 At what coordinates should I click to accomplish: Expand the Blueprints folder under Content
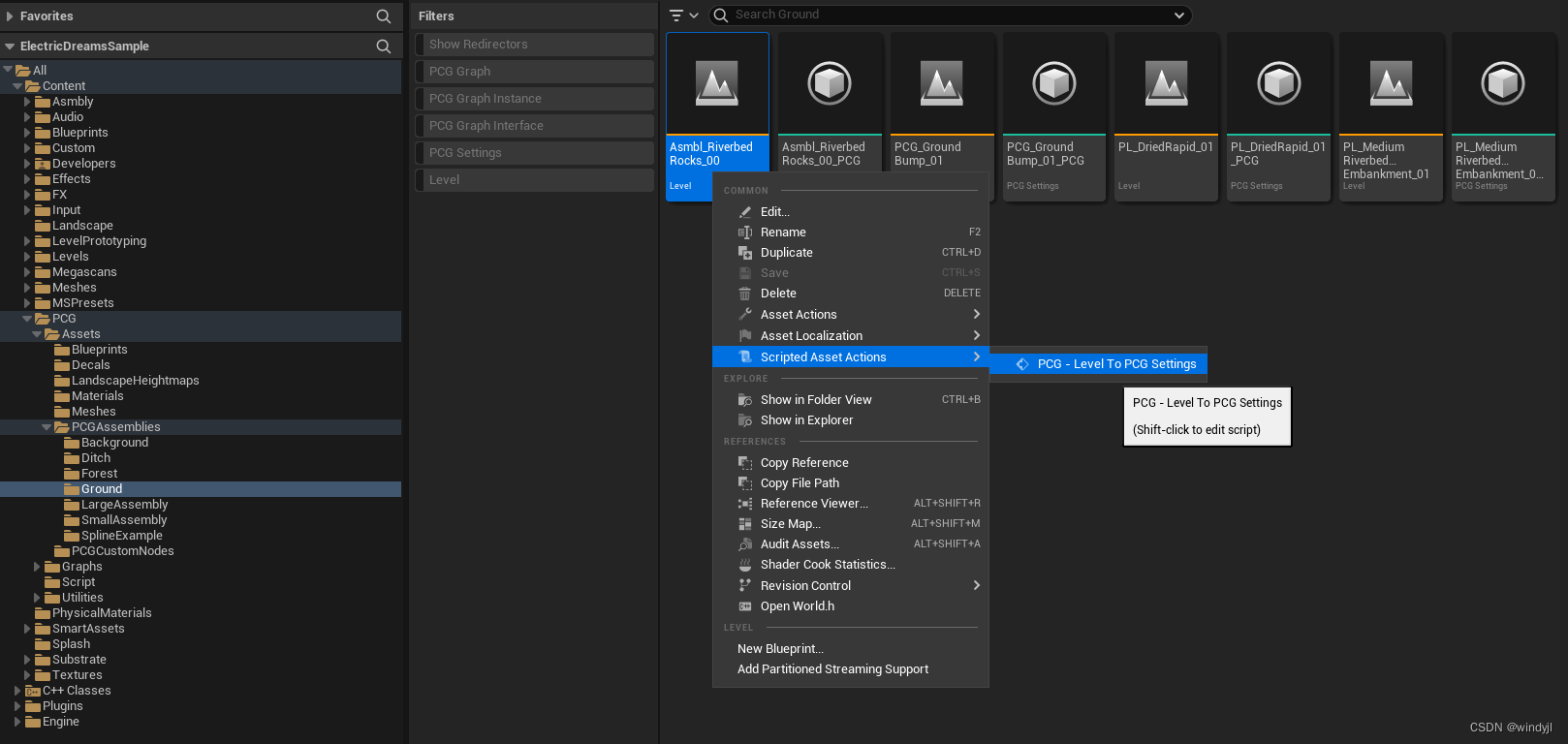click(27, 133)
